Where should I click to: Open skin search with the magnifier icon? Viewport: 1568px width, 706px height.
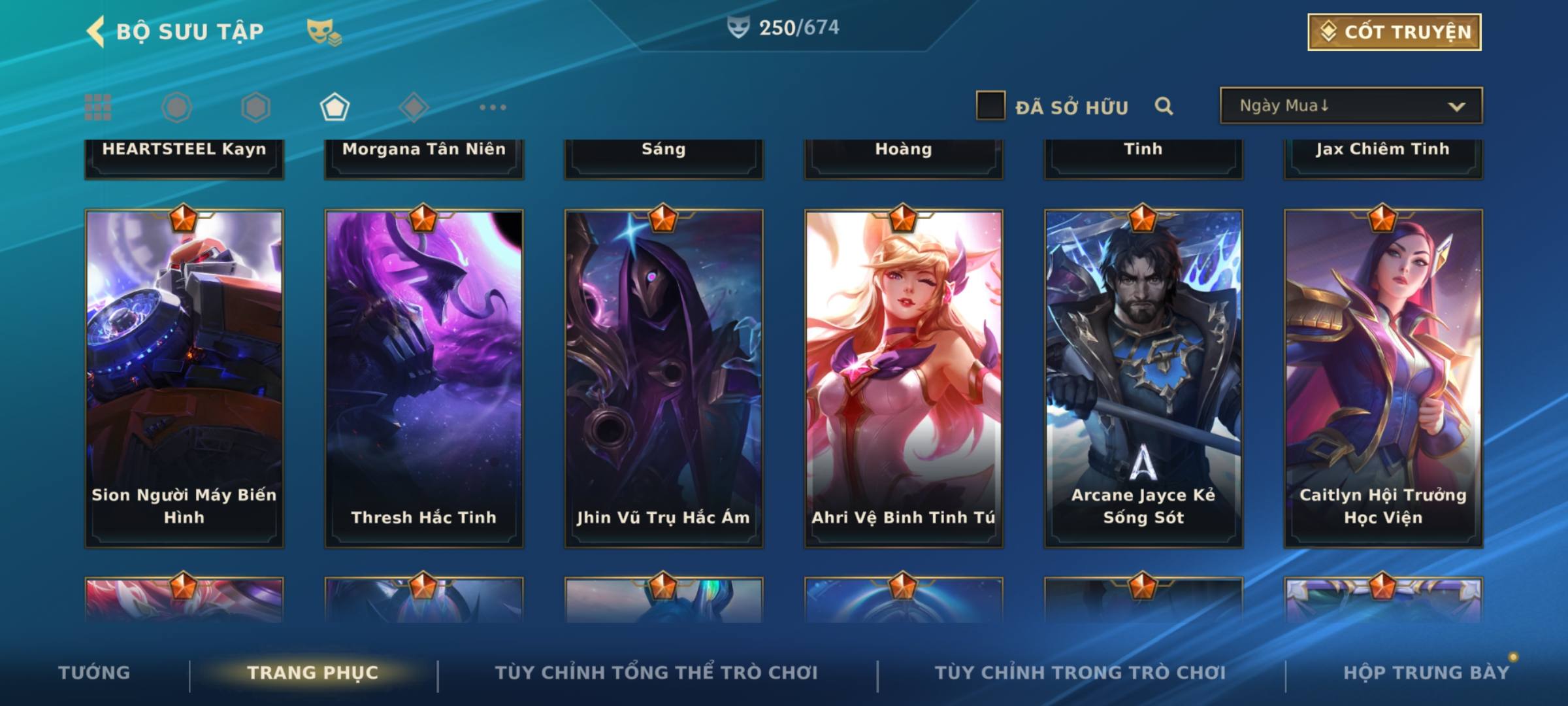coord(1164,106)
